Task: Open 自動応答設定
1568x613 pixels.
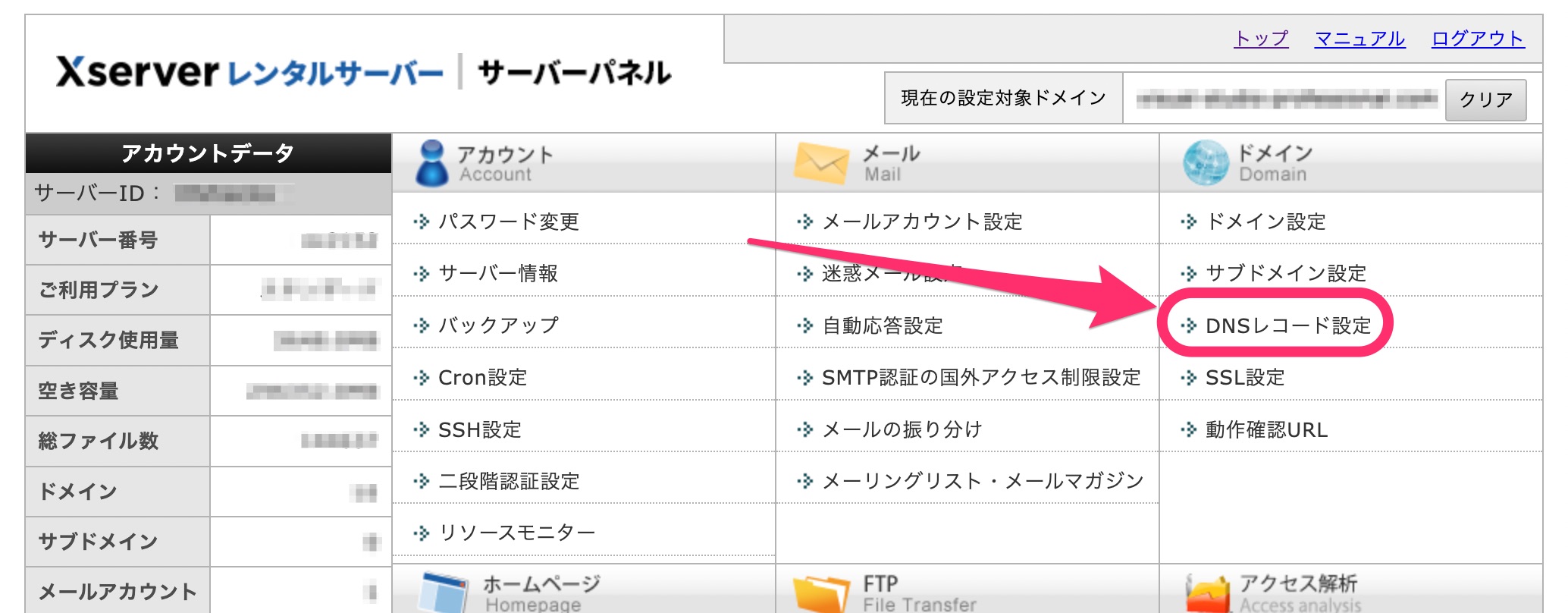Action: [883, 325]
